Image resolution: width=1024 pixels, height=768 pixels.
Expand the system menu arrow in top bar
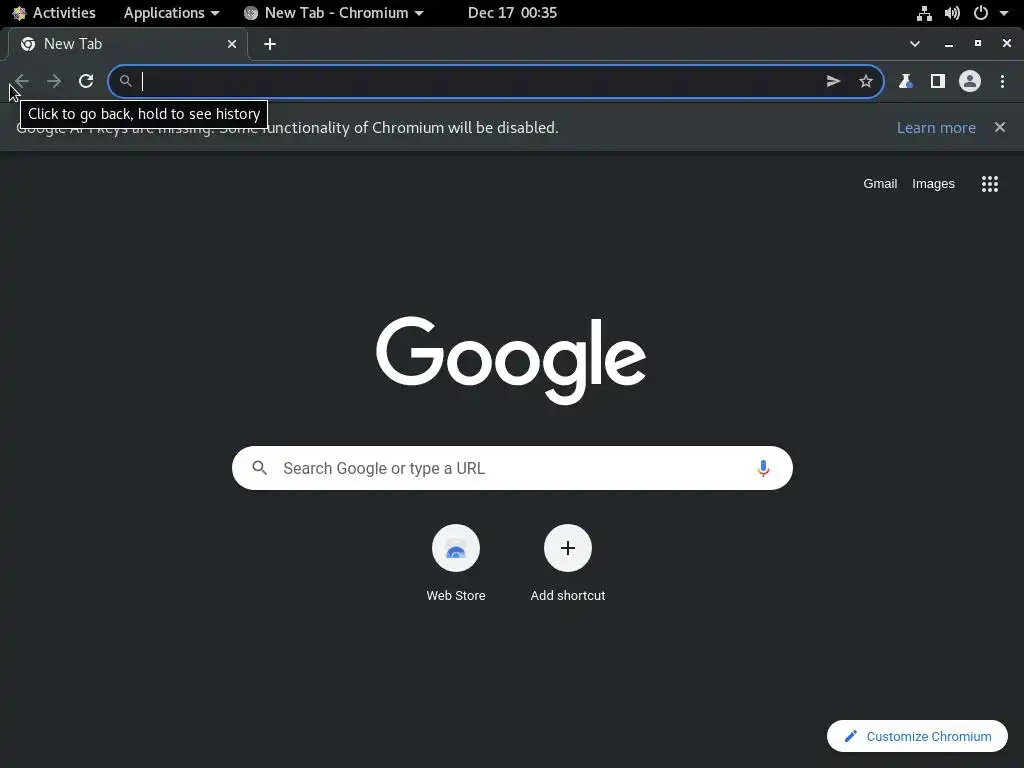pos(1003,12)
